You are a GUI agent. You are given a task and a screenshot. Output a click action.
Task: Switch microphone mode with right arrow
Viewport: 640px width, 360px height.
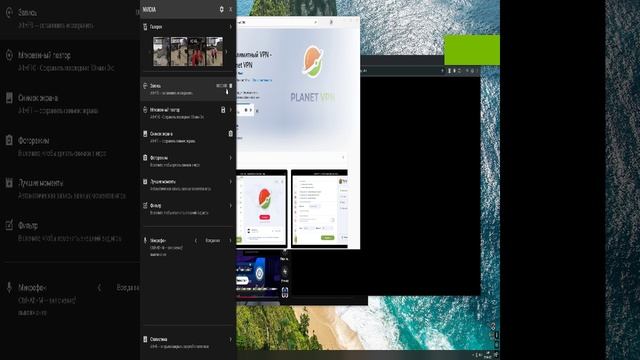231,240
